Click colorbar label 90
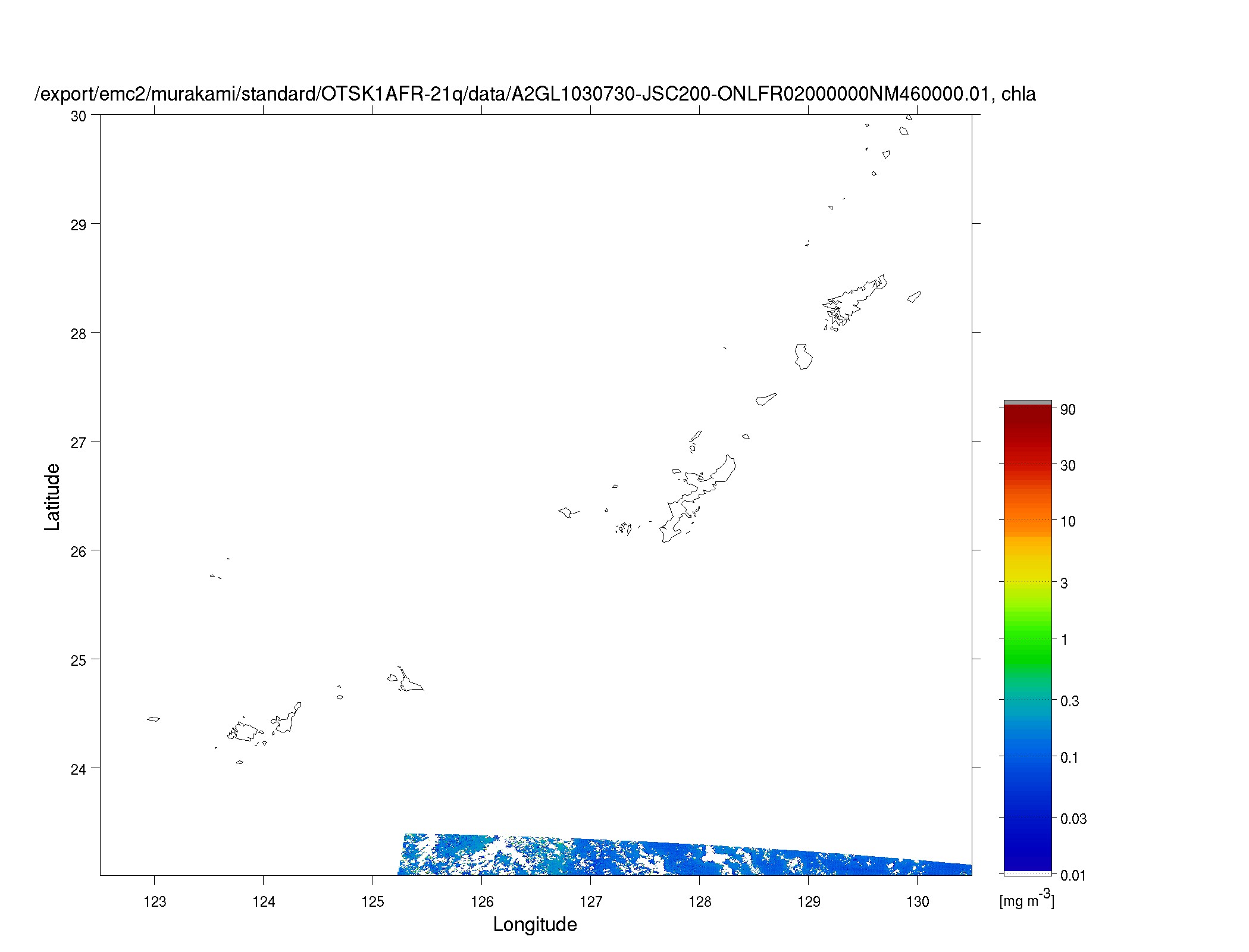This screenshot has width=1249, height=952. pos(1068,409)
